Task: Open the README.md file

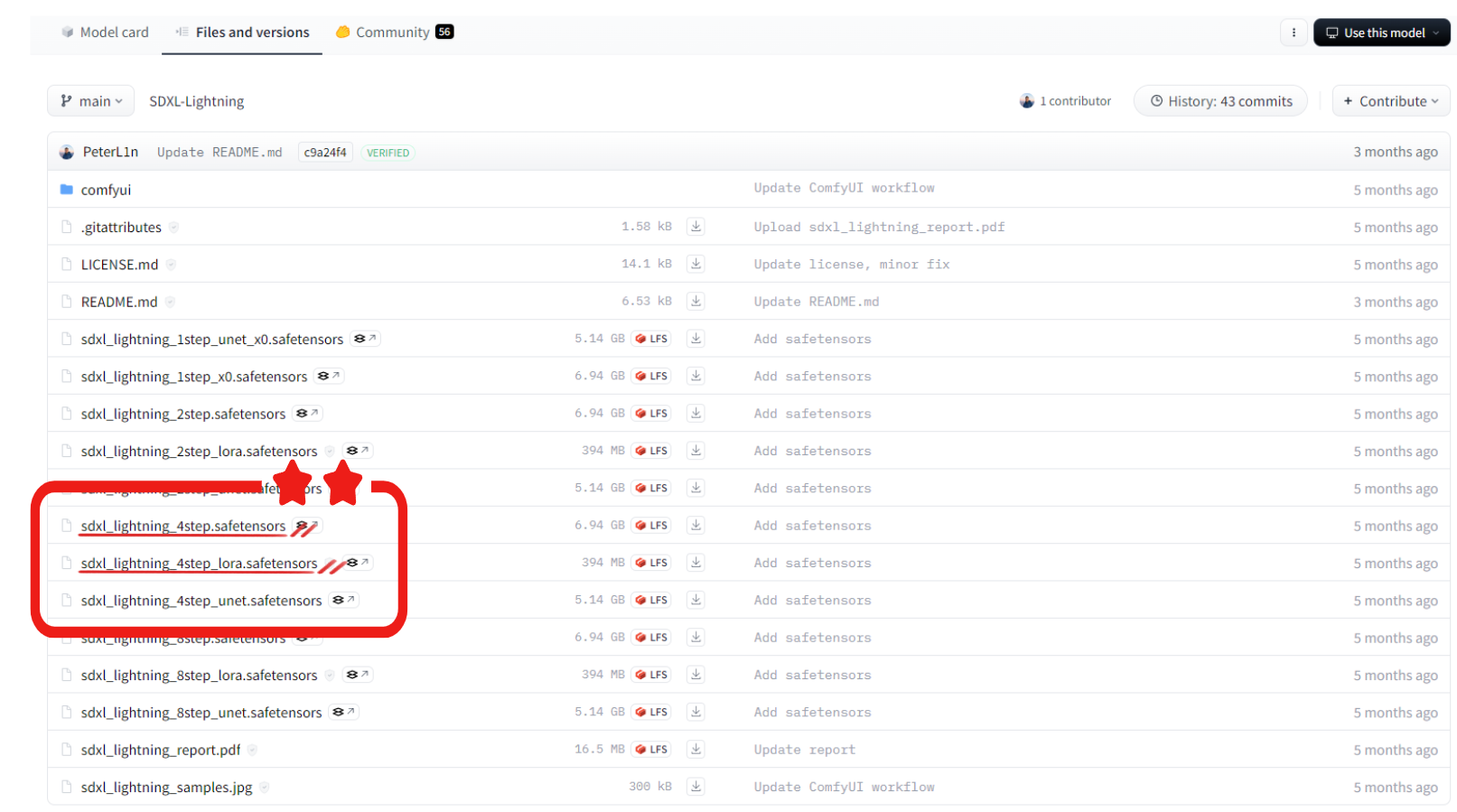Action: pyautogui.click(x=119, y=302)
